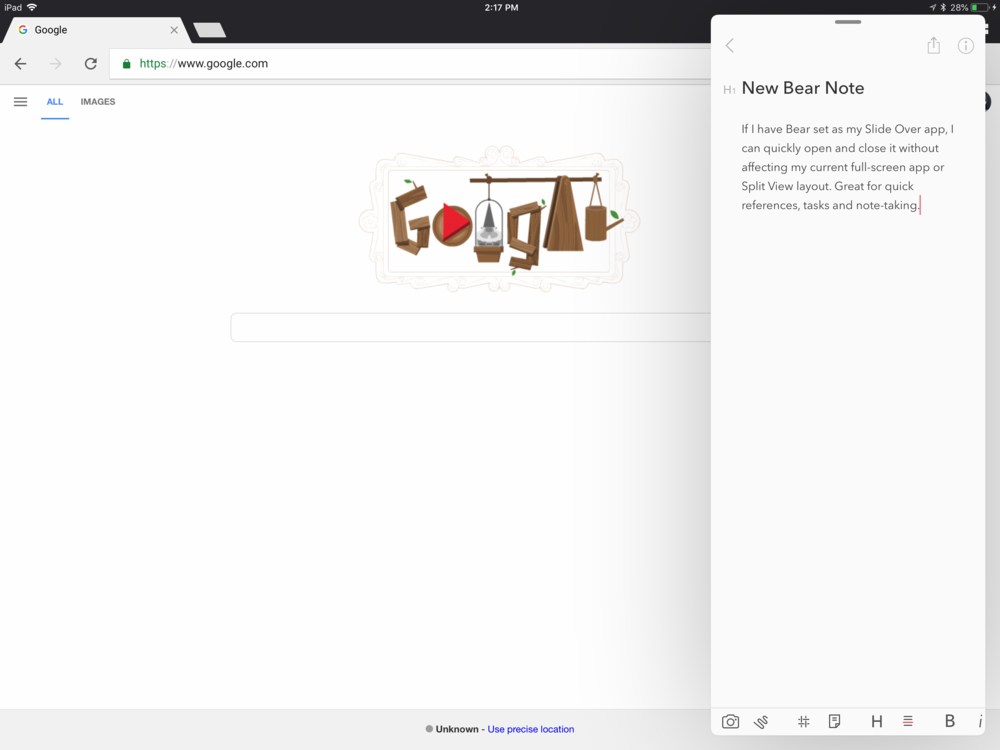Tap the camera icon in Bear toolbar
Image resolution: width=1000 pixels, height=750 pixels.
click(731, 721)
